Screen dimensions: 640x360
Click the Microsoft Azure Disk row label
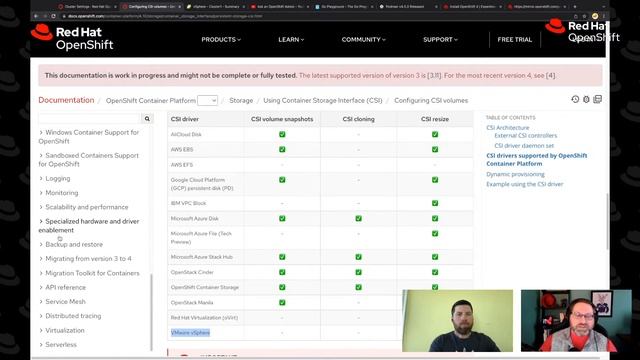click(x=194, y=218)
